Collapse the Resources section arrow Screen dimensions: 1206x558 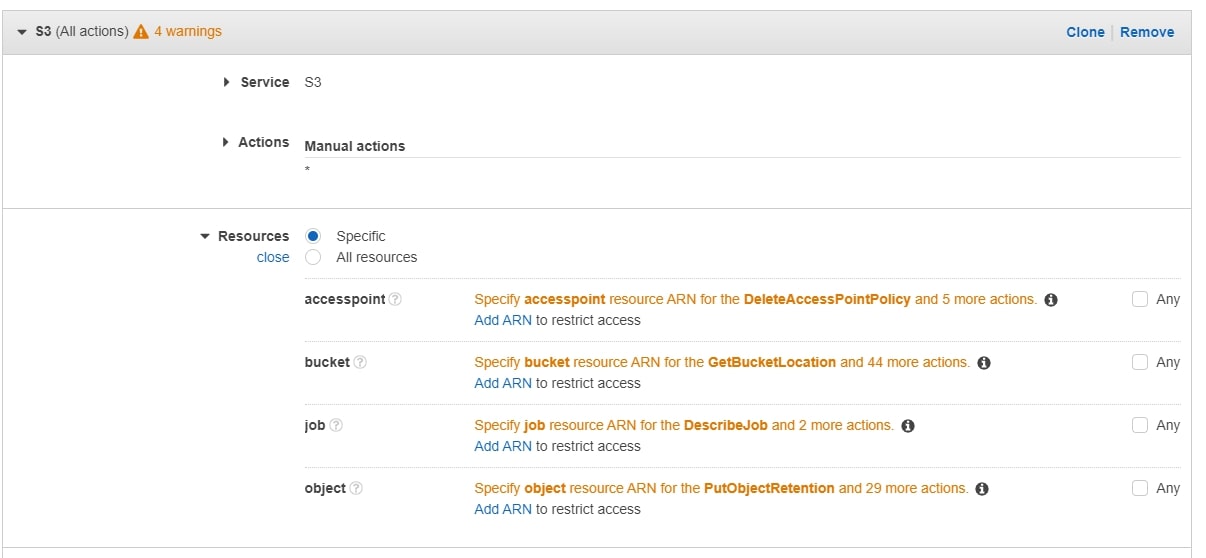coord(205,236)
